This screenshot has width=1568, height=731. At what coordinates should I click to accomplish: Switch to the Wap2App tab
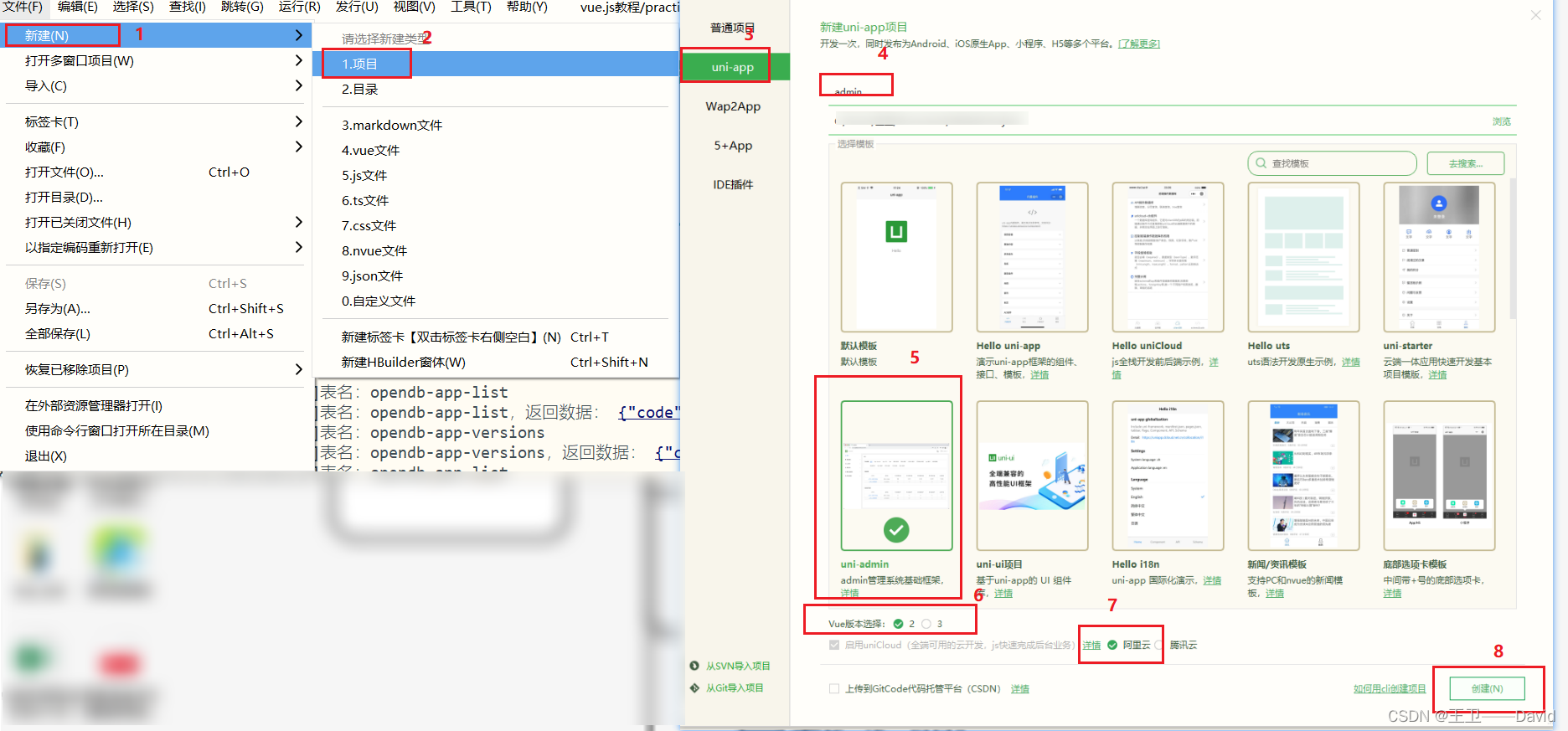(x=733, y=106)
